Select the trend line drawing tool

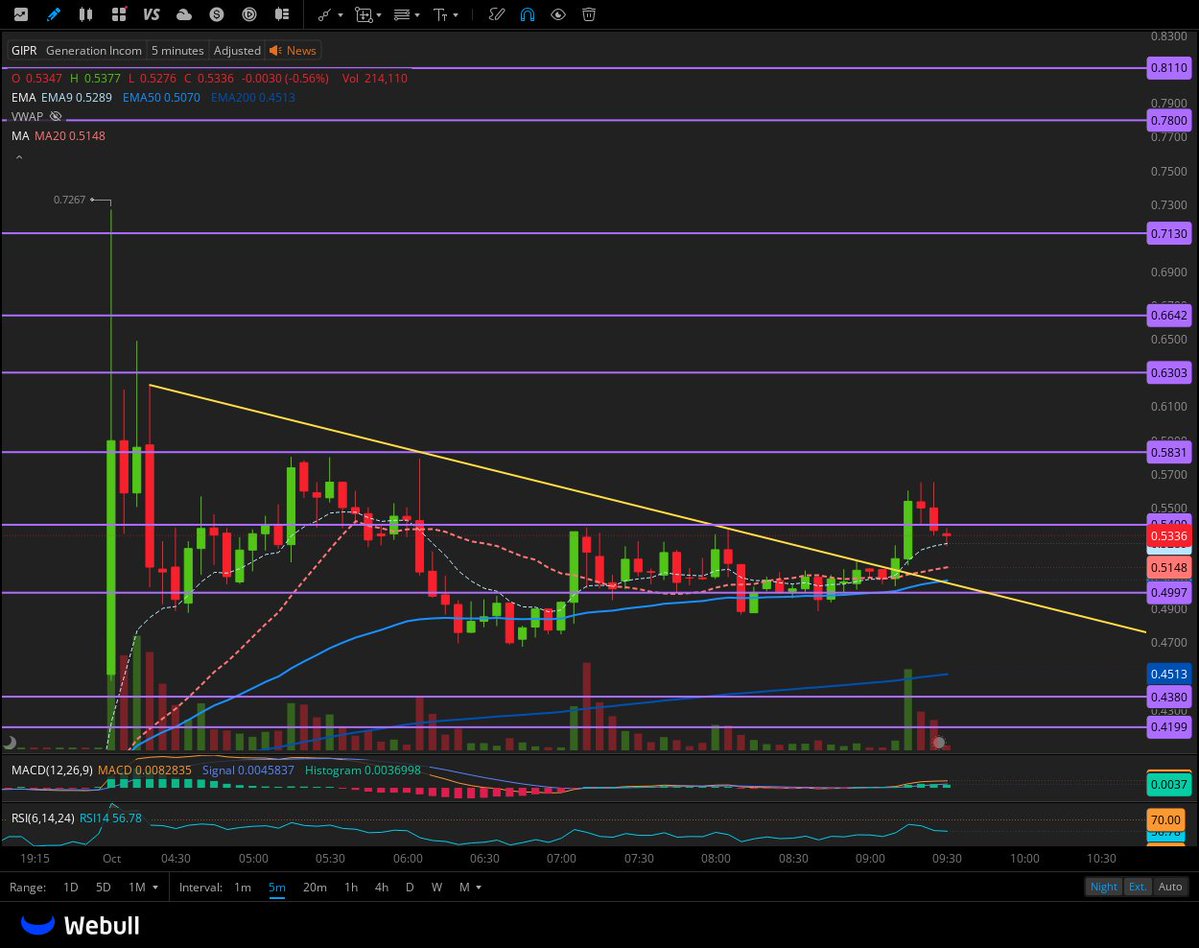324,15
